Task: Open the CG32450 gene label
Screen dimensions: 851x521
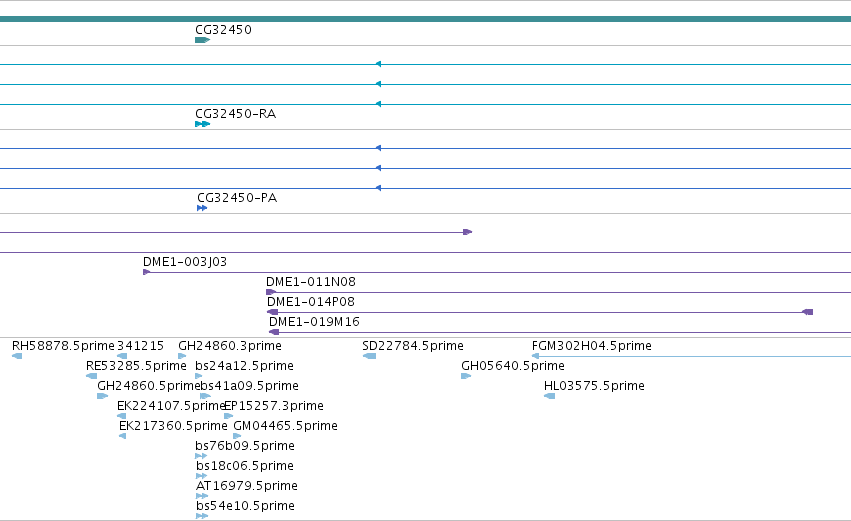Action: [x=224, y=30]
